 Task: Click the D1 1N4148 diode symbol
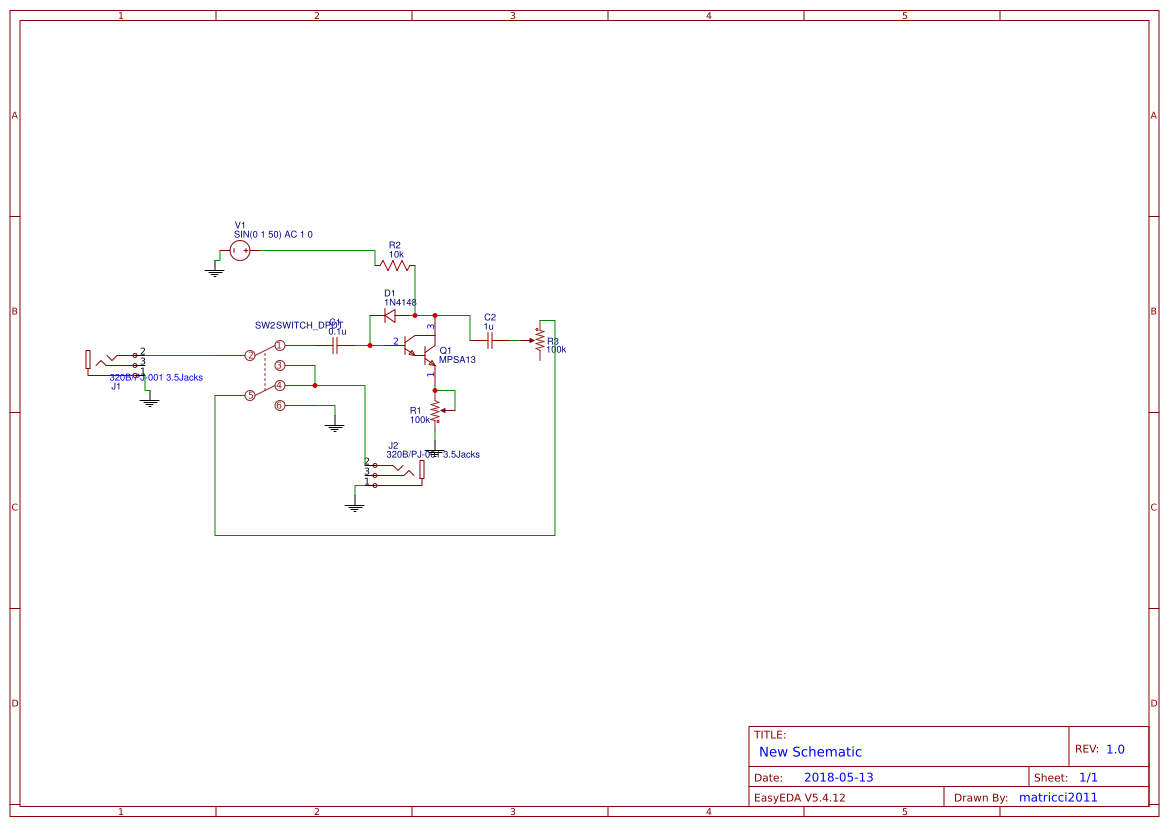[391, 313]
